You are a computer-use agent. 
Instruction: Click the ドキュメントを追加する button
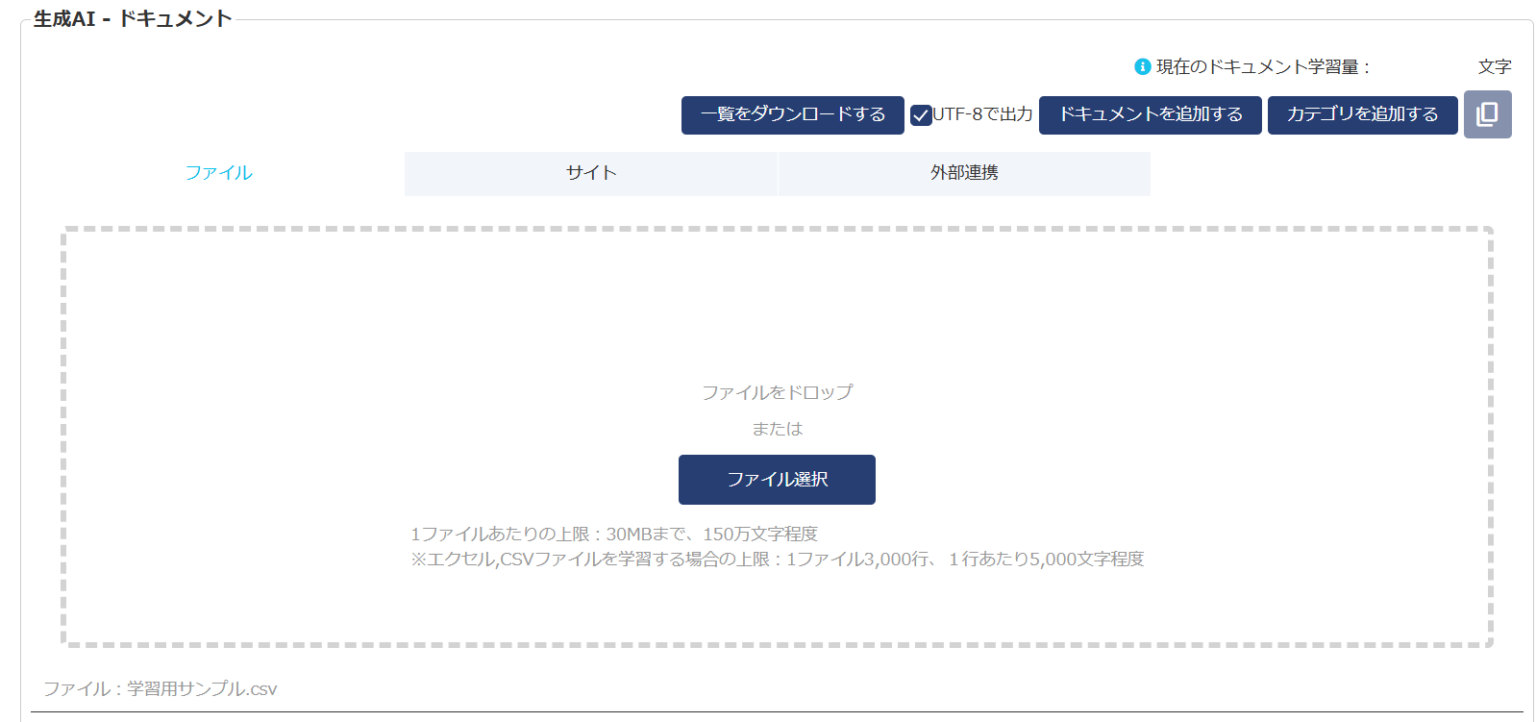1150,115
